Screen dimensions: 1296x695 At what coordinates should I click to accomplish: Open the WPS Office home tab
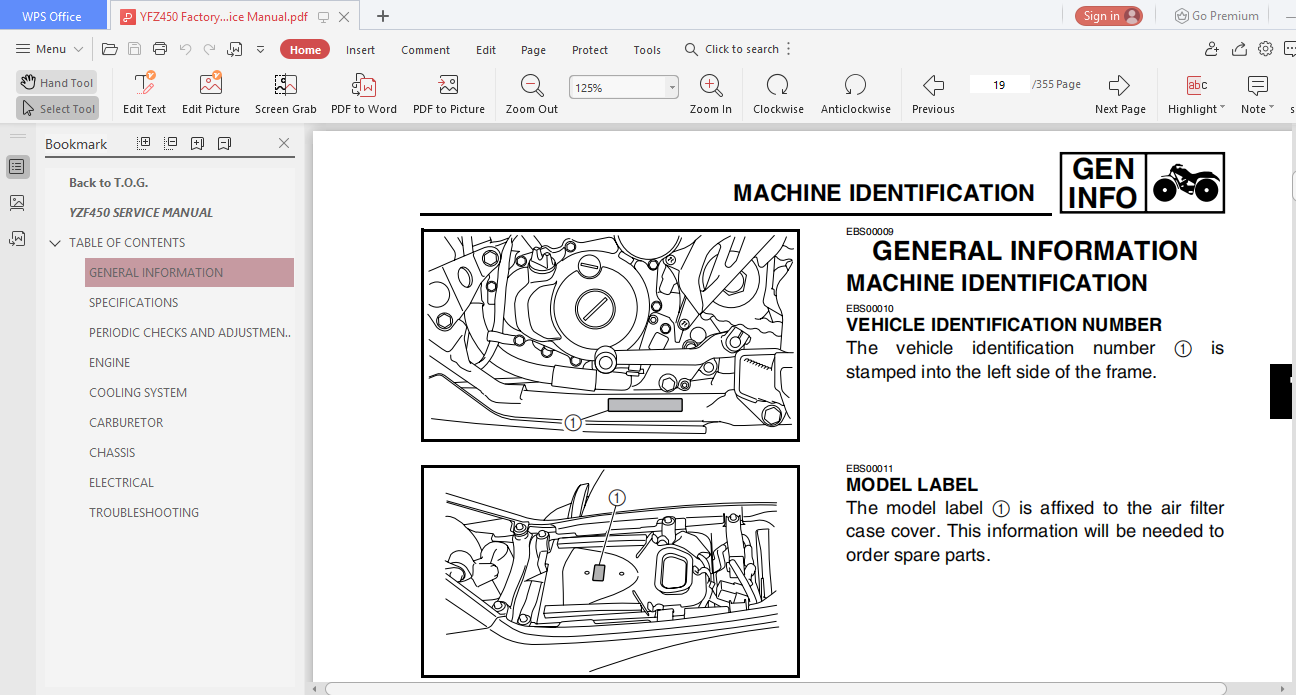tap(52, 15)
